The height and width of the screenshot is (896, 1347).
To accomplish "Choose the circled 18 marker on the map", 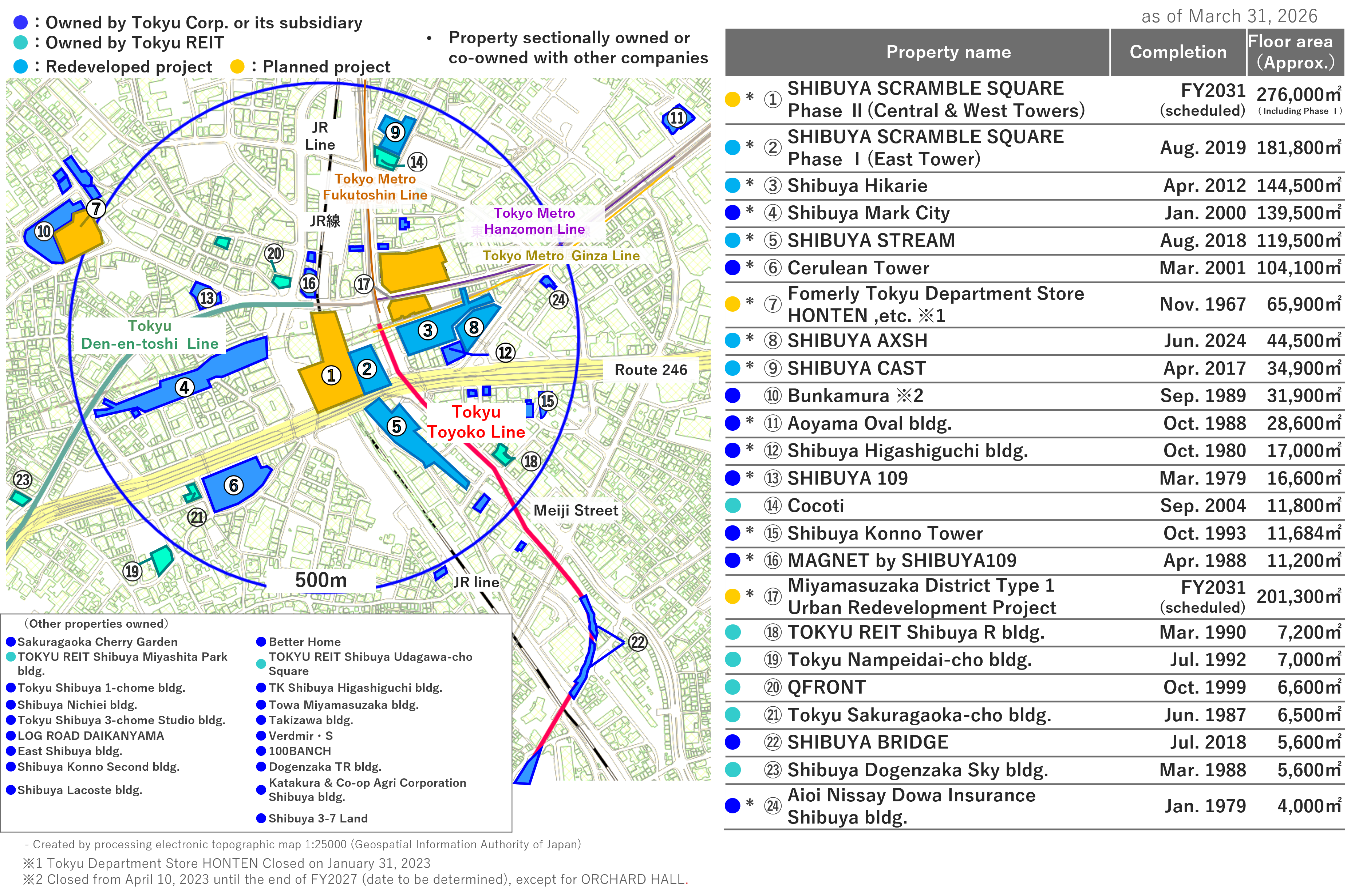I will pos(531,461).
